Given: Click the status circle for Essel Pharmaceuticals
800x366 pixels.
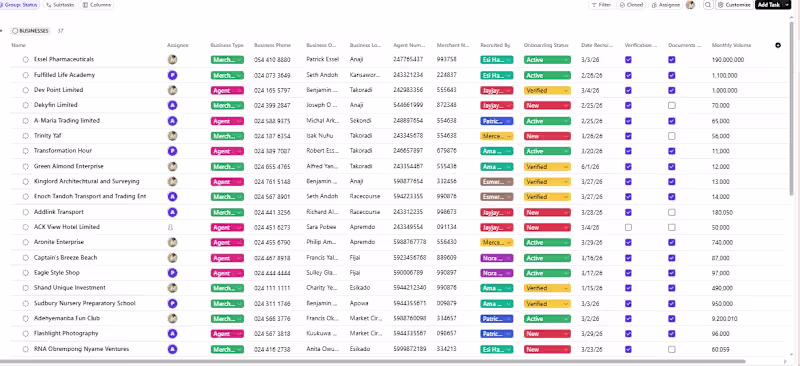Looking at the screenshot, I should click(26, 60).
